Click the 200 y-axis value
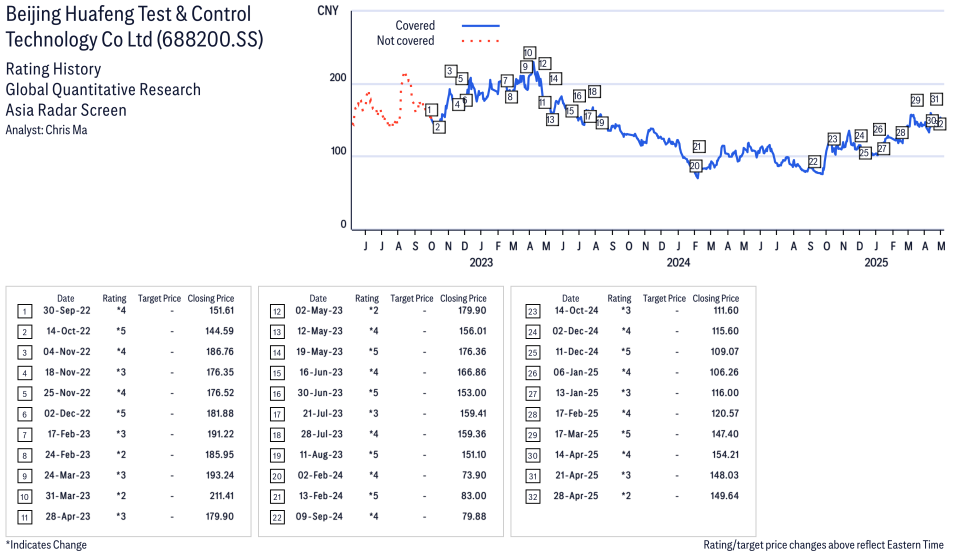The height and width of the screenshot is (551, 955). coord(337,77)
